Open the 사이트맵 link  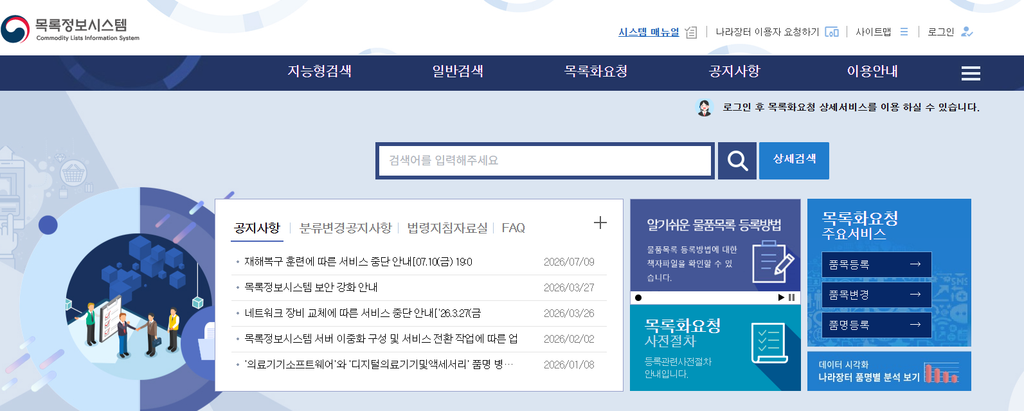tap(873, 31)
